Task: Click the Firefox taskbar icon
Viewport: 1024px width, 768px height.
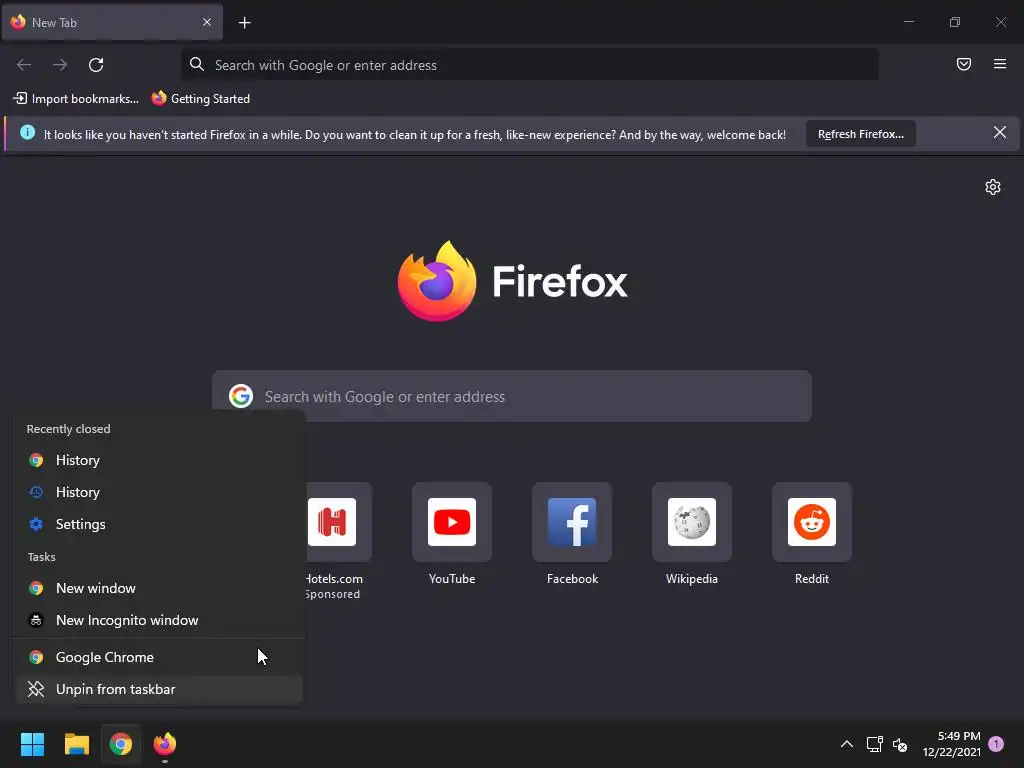Action: pos(165,744)
